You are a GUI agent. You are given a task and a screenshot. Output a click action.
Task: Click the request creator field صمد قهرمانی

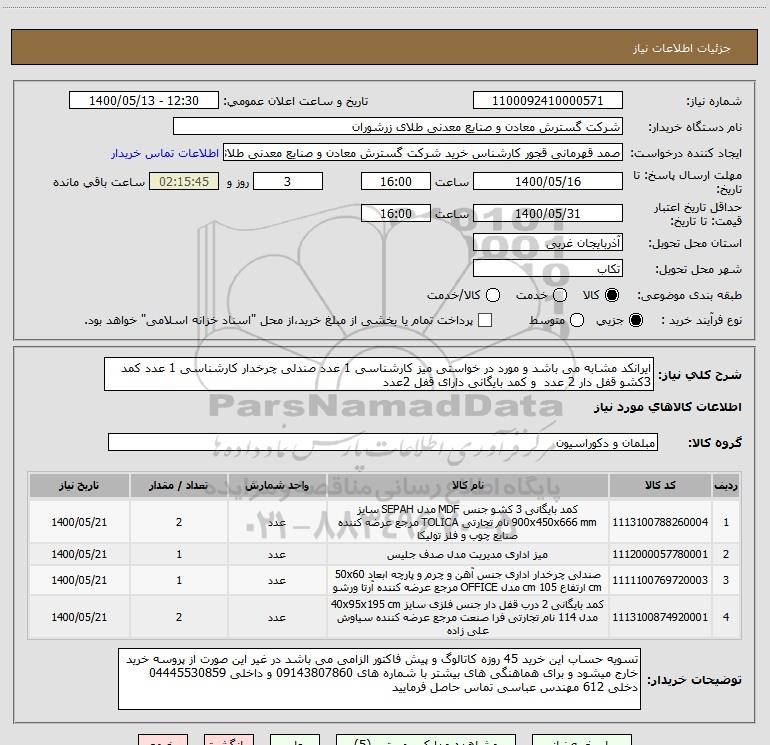[423, 153]
